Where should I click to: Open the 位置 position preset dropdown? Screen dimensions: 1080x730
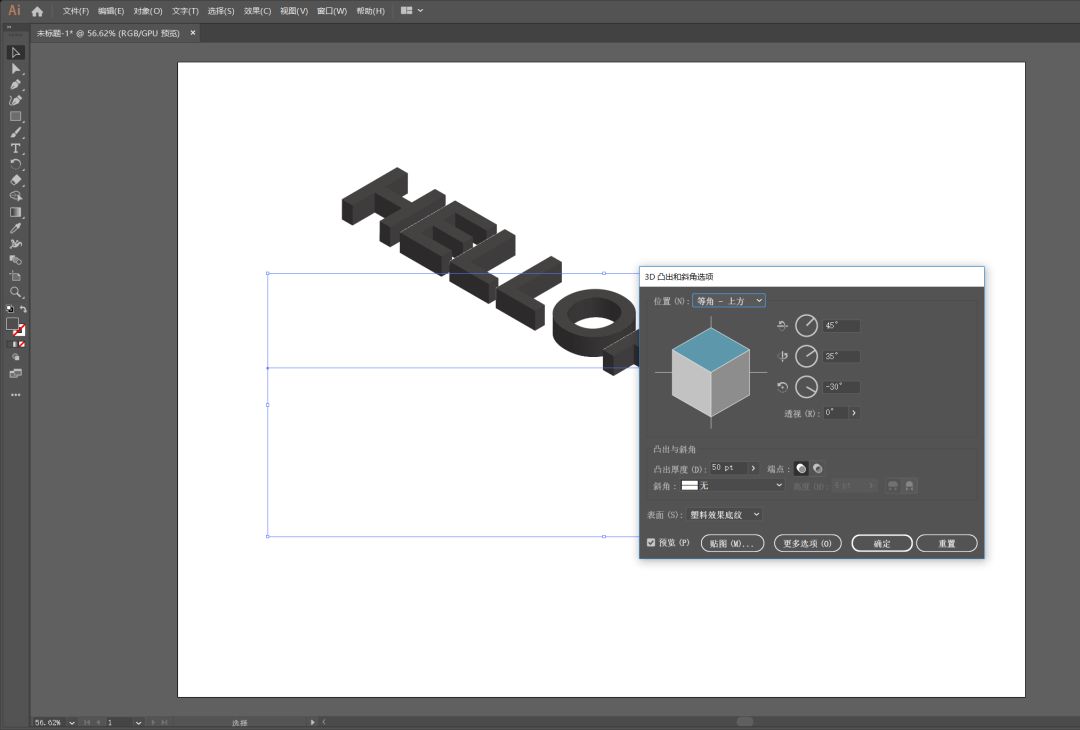tap(729, 301)
